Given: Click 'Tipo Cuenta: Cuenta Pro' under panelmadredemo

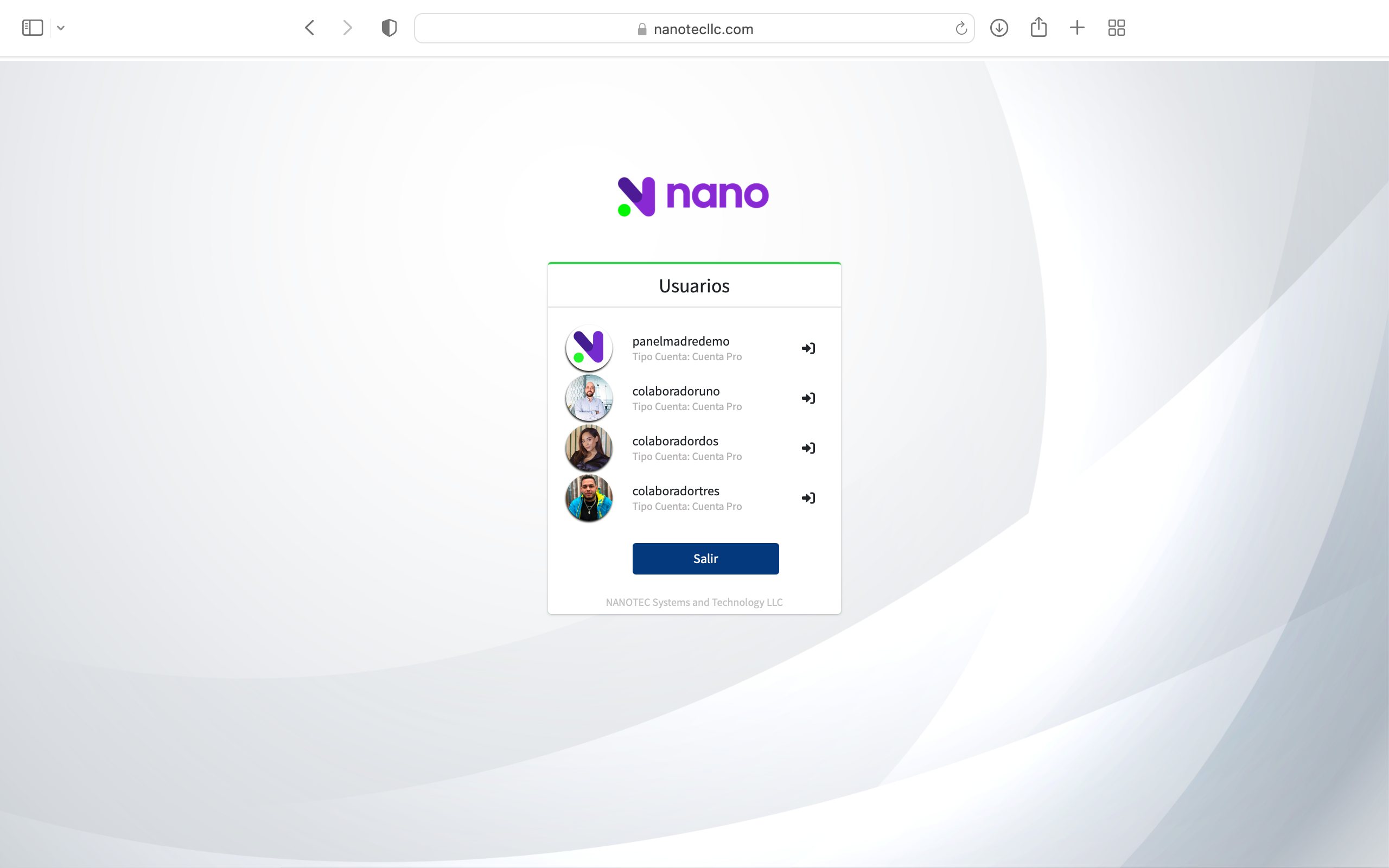Looking at the screenshot, I should [x=687, y=356].
